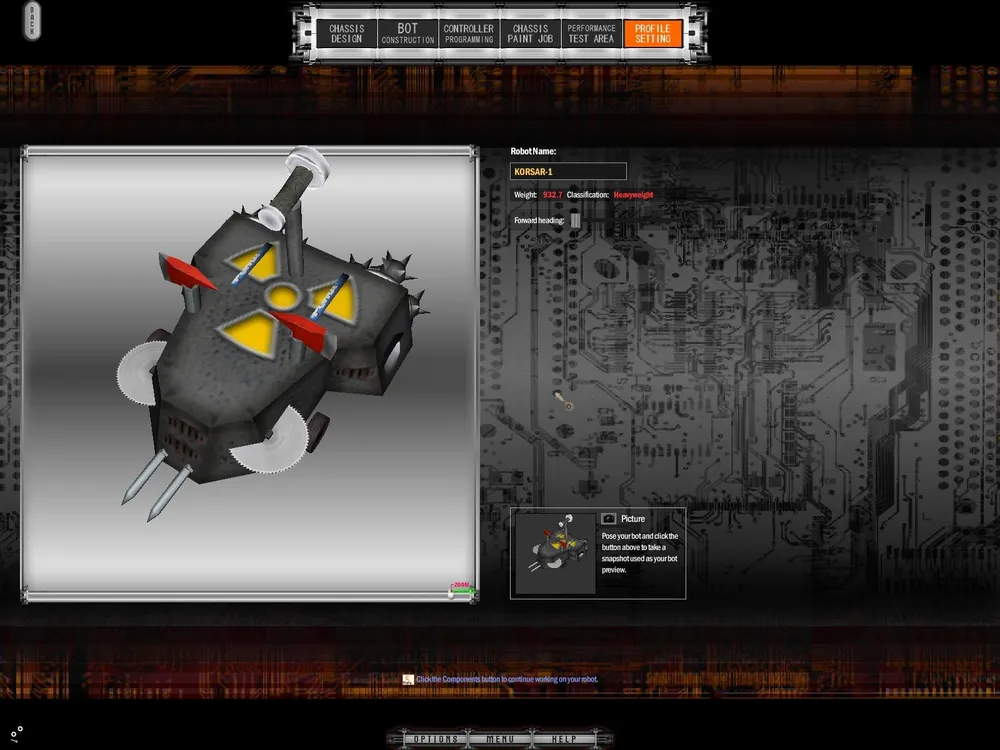Select the Performance Test Area tab
This screenshot has width=1000, height=750.
[x=591, y=34]
